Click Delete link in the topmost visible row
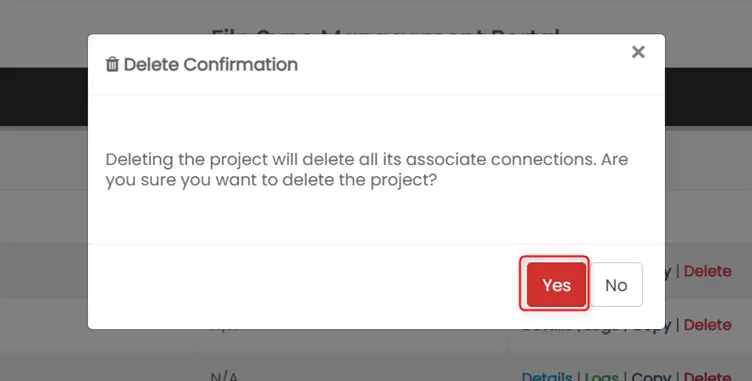Viewport: 752px width, 381px height. coord(707,271)
